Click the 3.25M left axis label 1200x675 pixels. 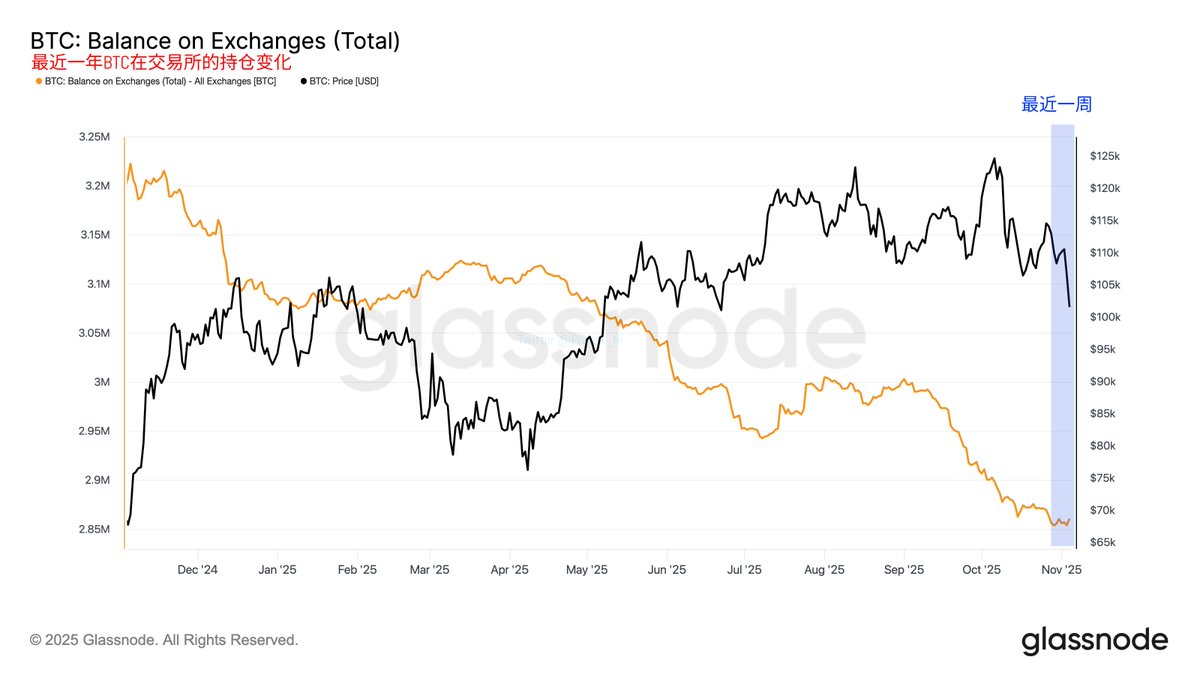(95, 137)
